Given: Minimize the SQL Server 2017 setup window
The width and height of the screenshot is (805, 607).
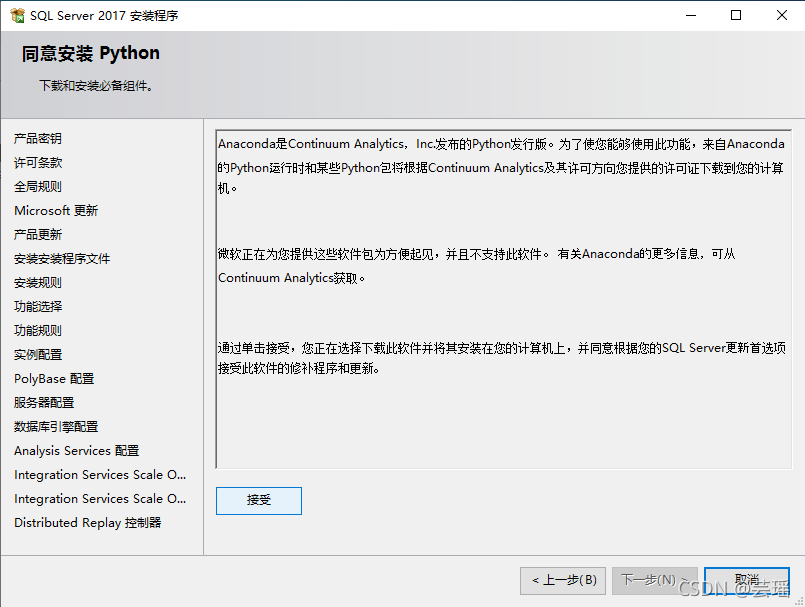Looking at the screenshot, I should (691, 15).
